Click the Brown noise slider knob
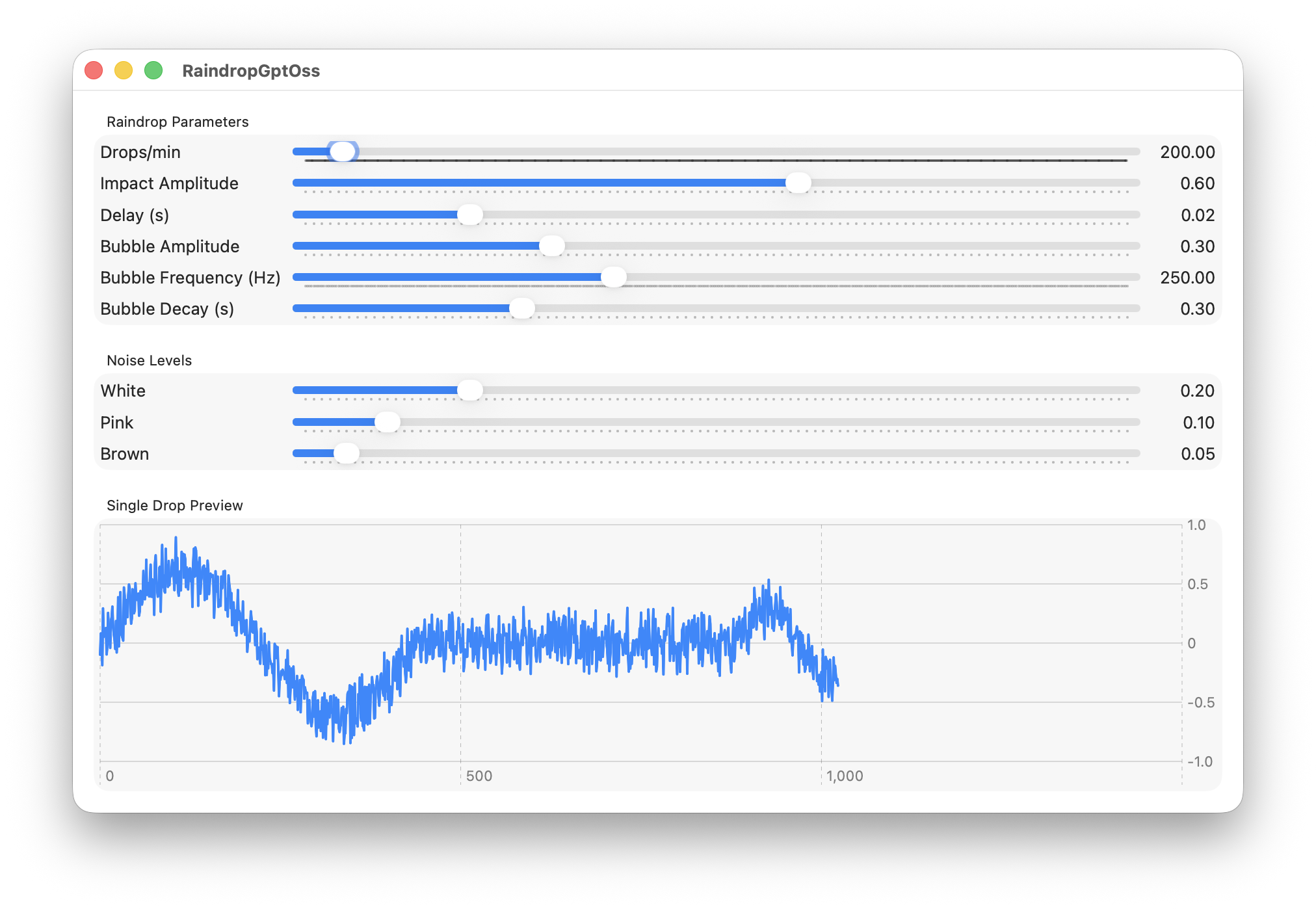Image resolution: width=1316 pixels, height=909 pixels. click(x=347, y=453)
